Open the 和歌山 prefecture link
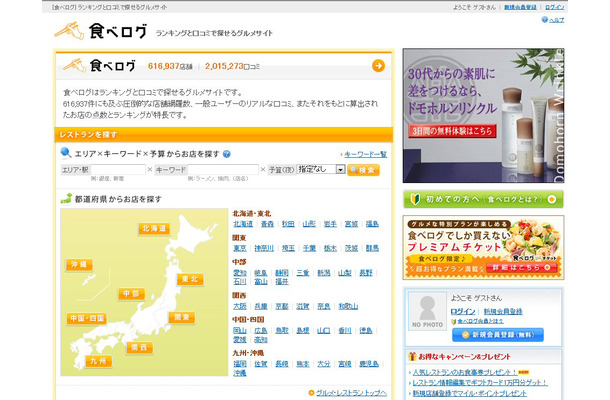 click(348, 306)
